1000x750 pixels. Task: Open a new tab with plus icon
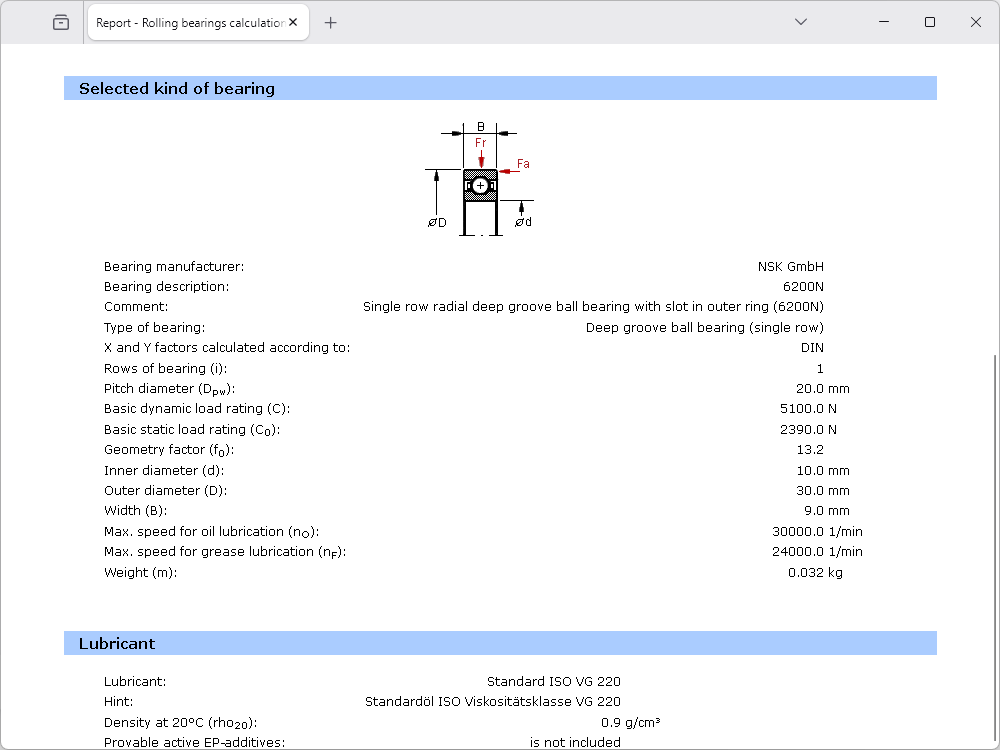pyautogui.click(x=331, y=23)
